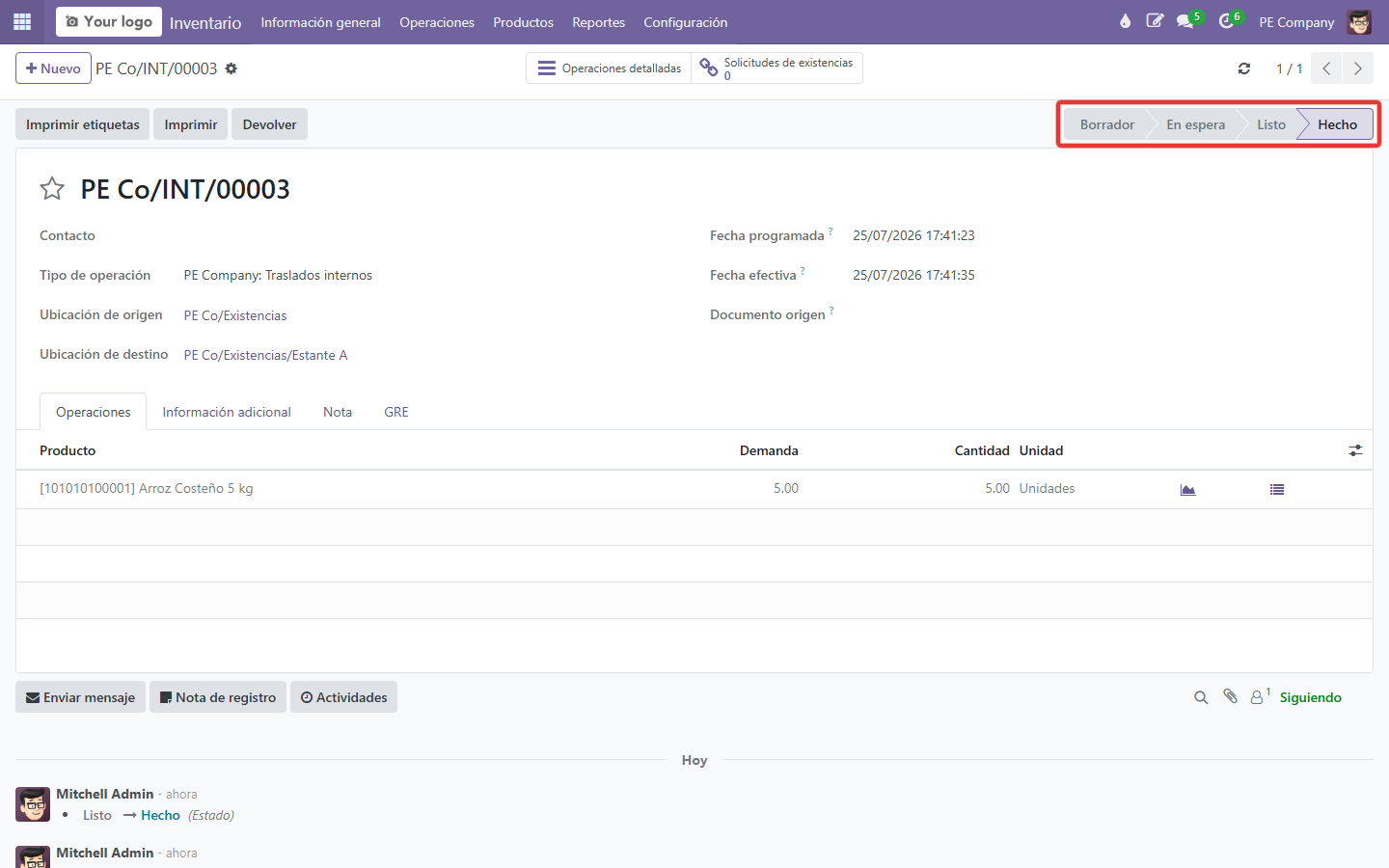Switch to GRE tab

396,412
